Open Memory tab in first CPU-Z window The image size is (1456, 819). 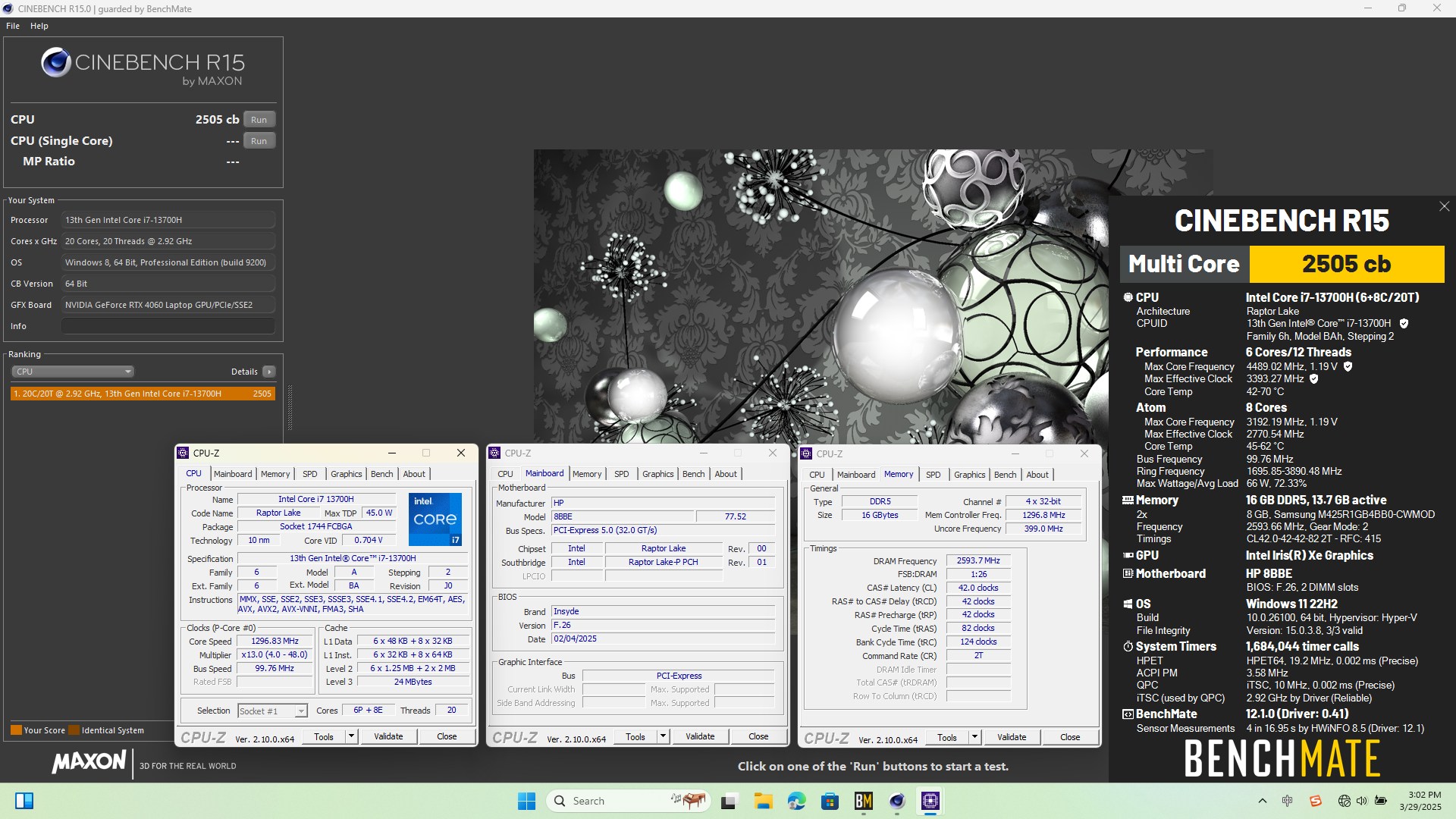click(275, 474)
